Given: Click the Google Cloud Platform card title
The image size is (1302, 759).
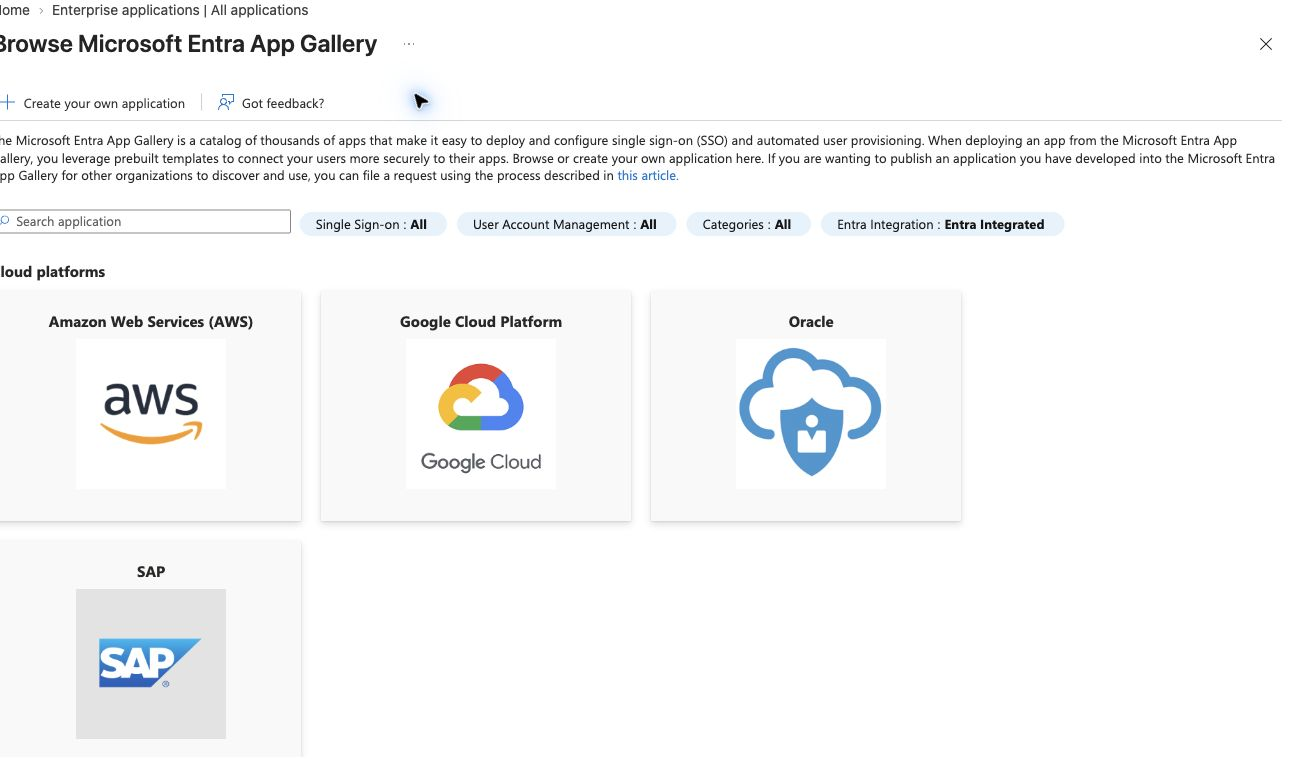Looking at the screenshot, I should click(x=481, y=322).
